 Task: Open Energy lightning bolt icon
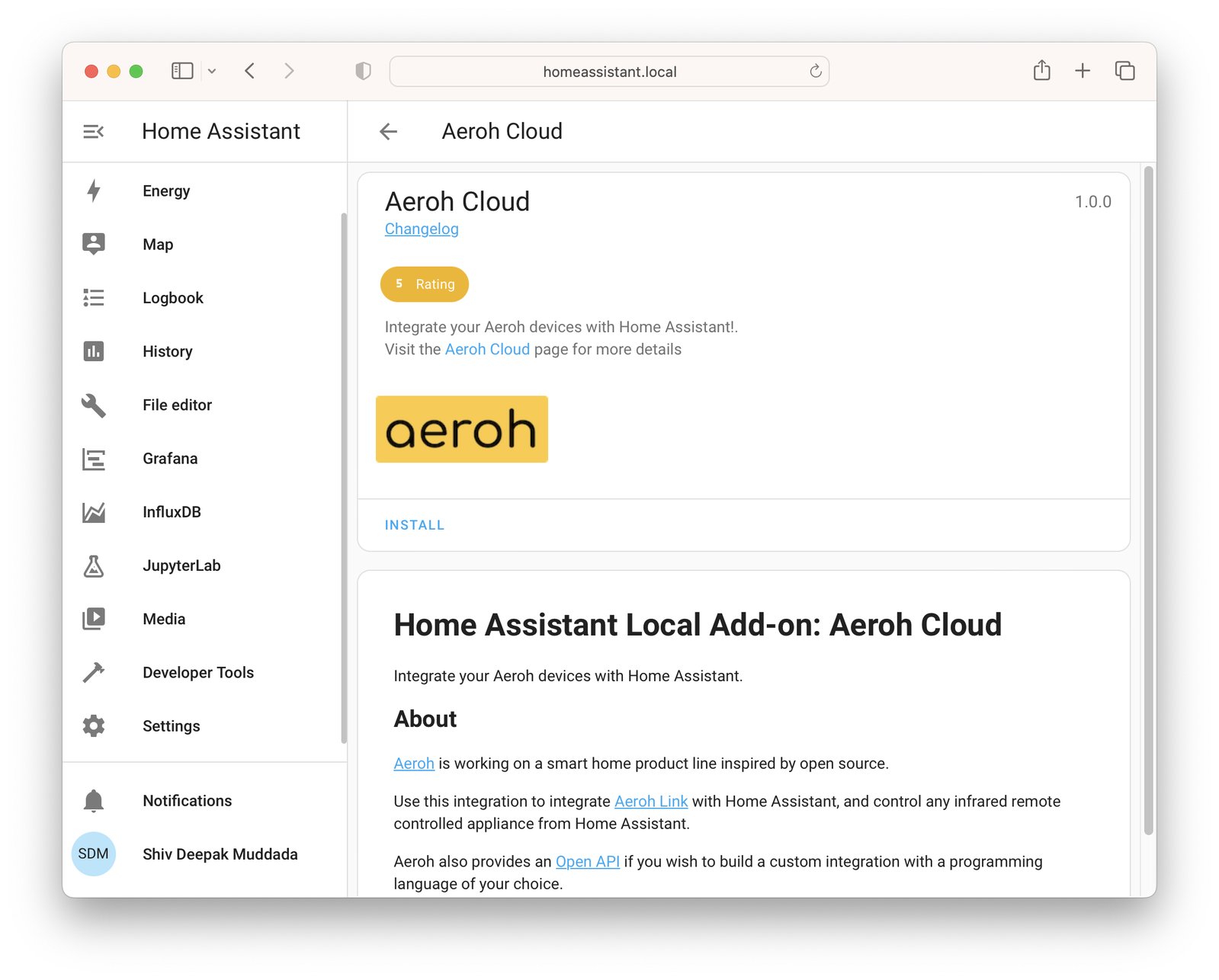point(93,191)
